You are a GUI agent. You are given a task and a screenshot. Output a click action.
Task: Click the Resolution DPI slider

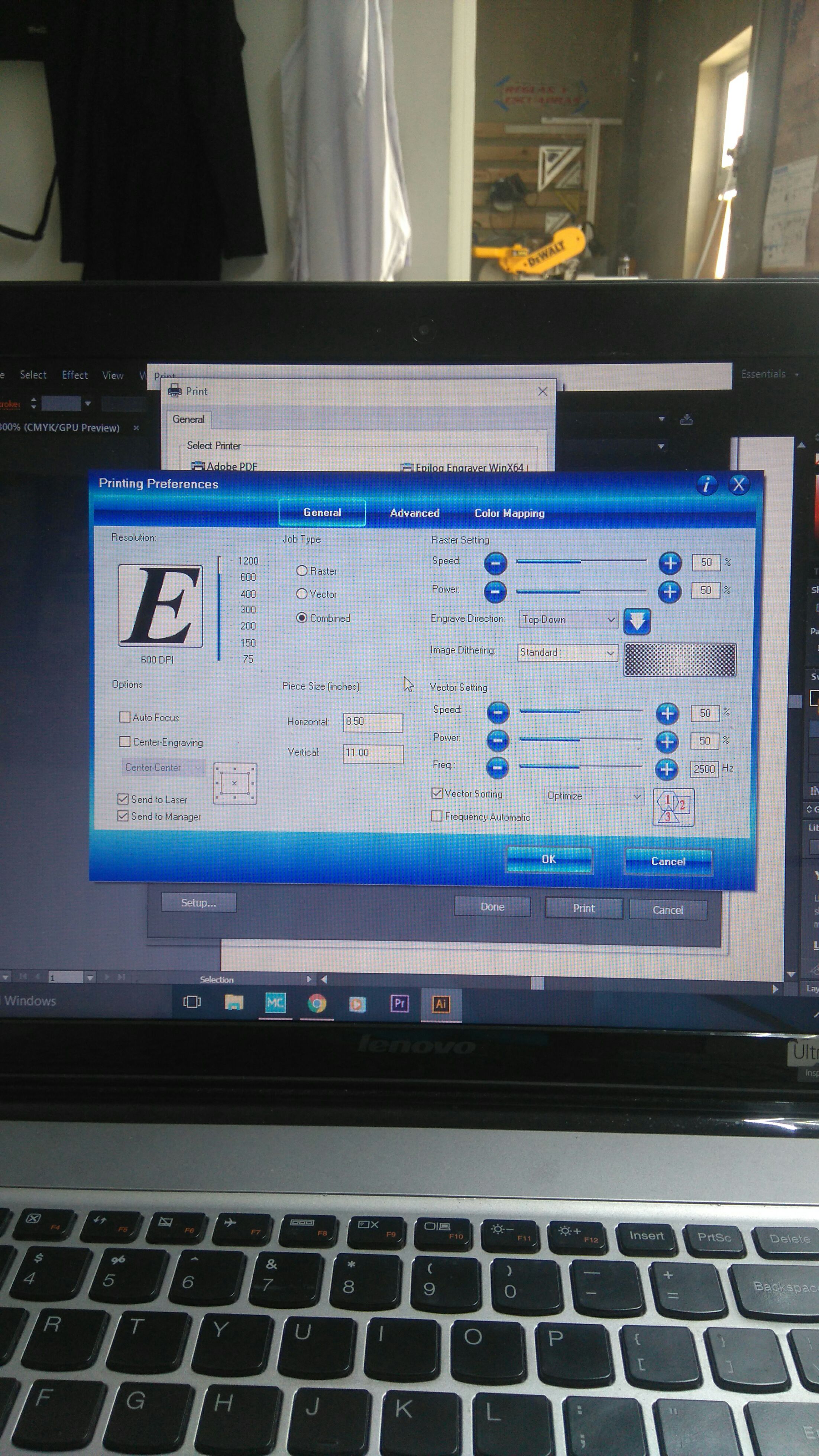pyautogui.click(x=220, y=608)
